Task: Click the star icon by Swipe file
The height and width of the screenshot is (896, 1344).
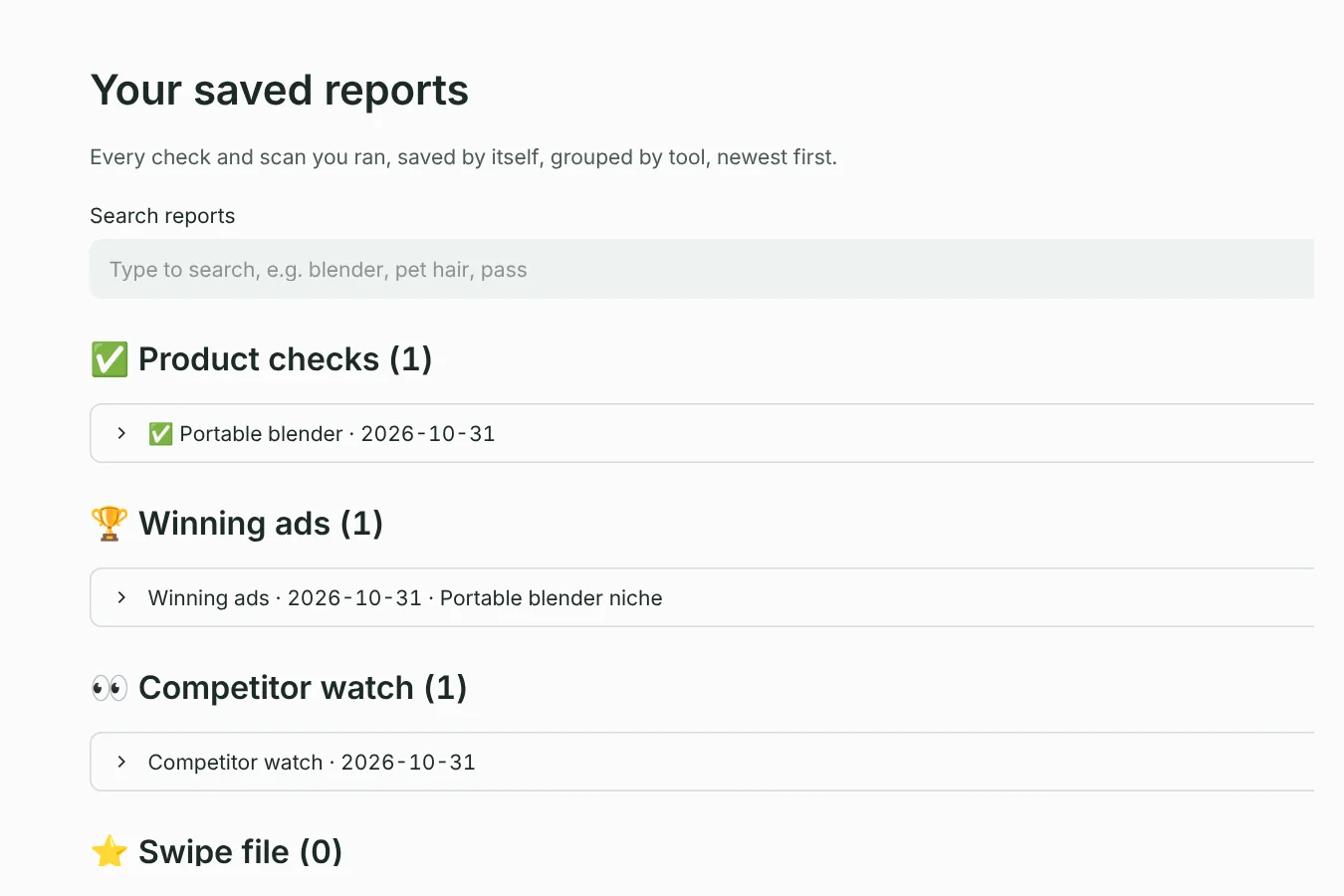Action: click(110, 851)
